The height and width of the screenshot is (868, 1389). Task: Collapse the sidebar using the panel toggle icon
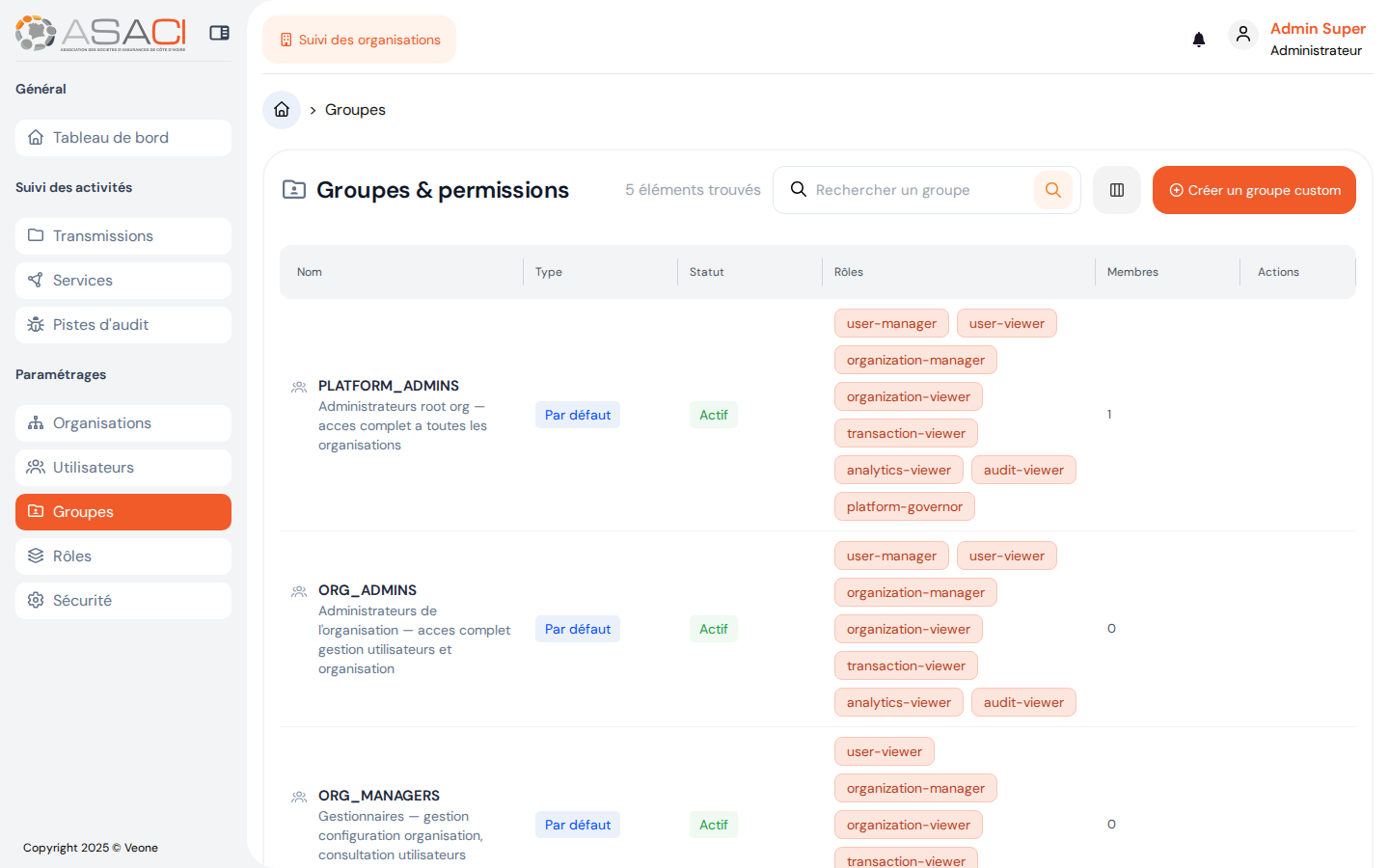[x=219, y=32]
